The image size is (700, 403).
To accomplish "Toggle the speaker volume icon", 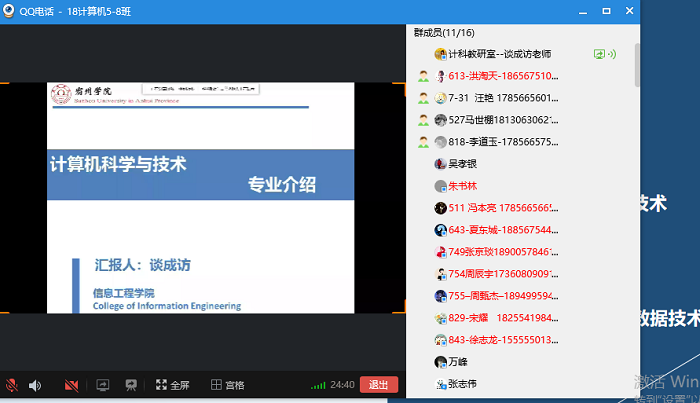I will [x=35, y=385].
